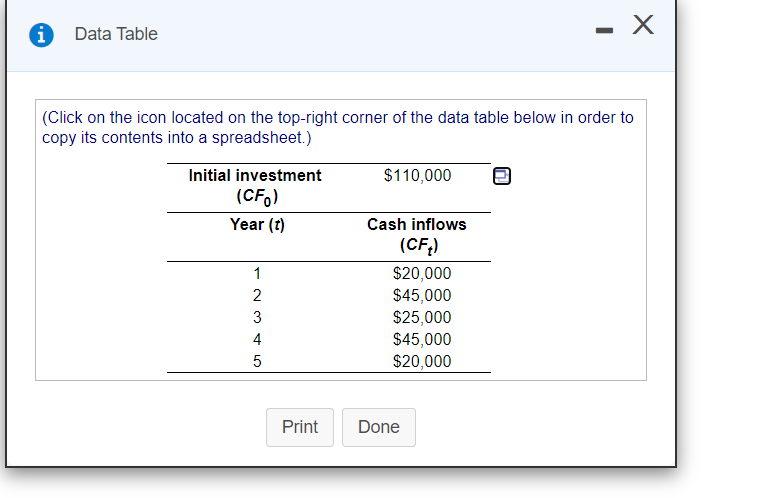Screen dimensions: 774x498
Task: Select year 5 in the Year column
Action: pyautogui.click(x=257, y=362)
